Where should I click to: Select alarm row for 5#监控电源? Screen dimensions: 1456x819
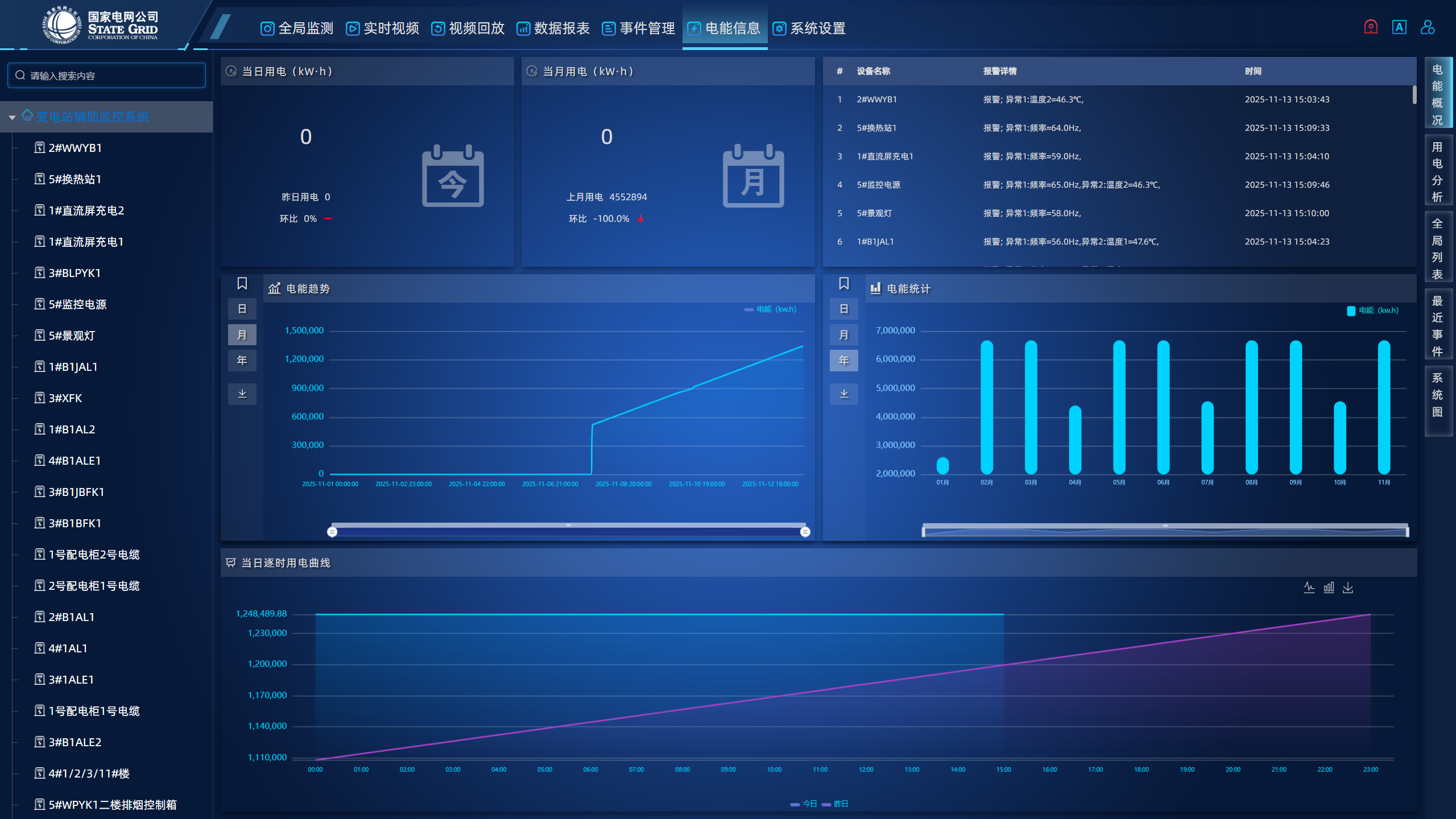pos(1119,185)
